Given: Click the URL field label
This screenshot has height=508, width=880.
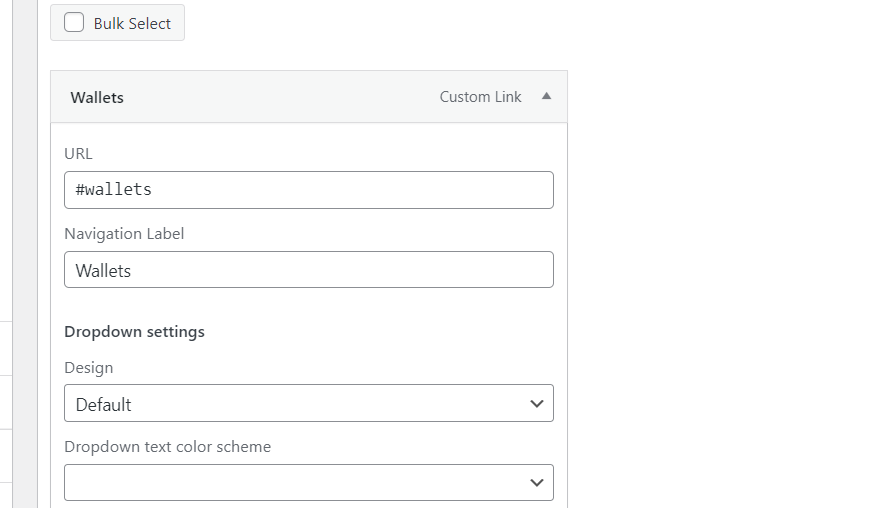Looking at the screenshot, I should coord(78,153).
